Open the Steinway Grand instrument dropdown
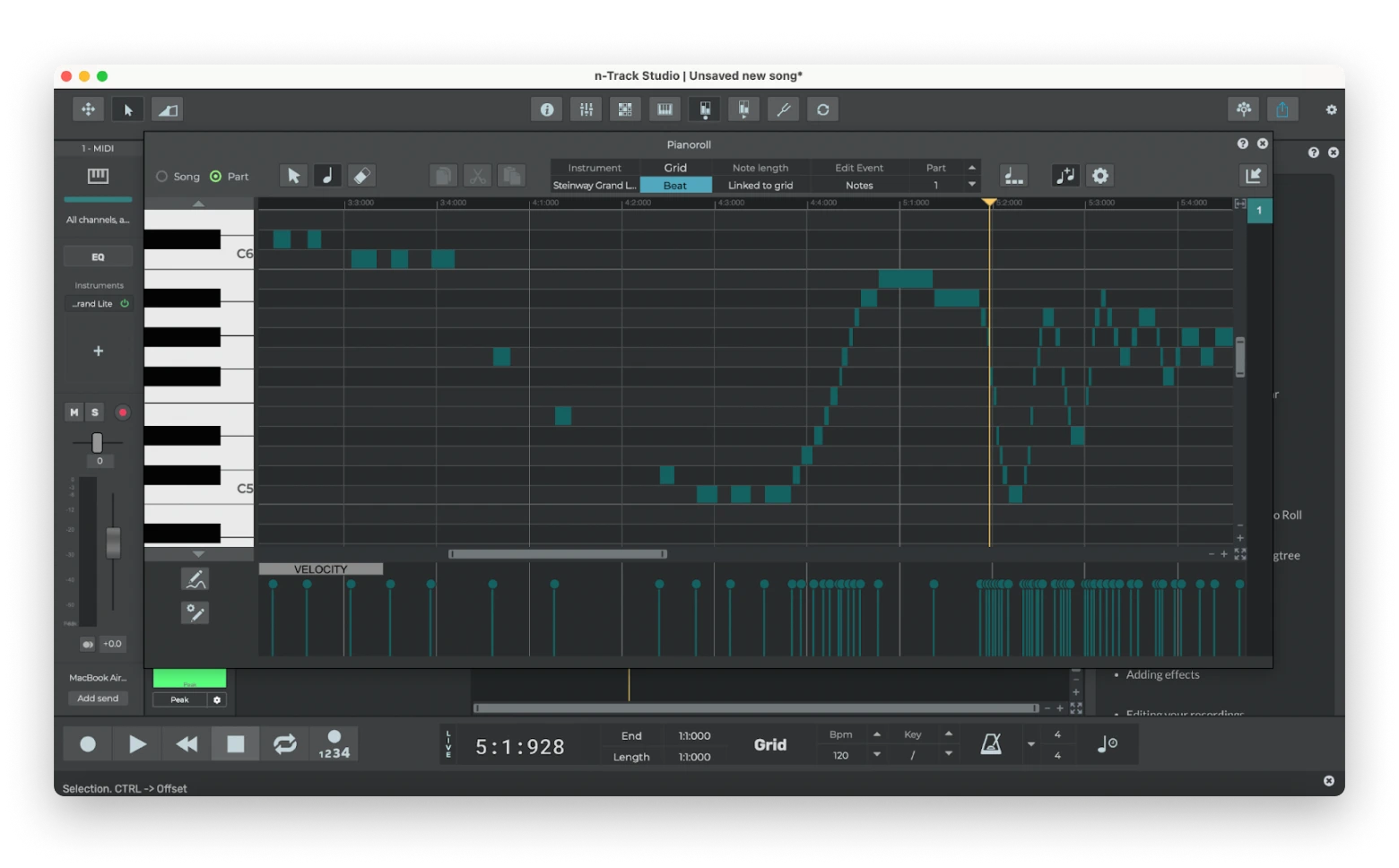 [595, 186]
